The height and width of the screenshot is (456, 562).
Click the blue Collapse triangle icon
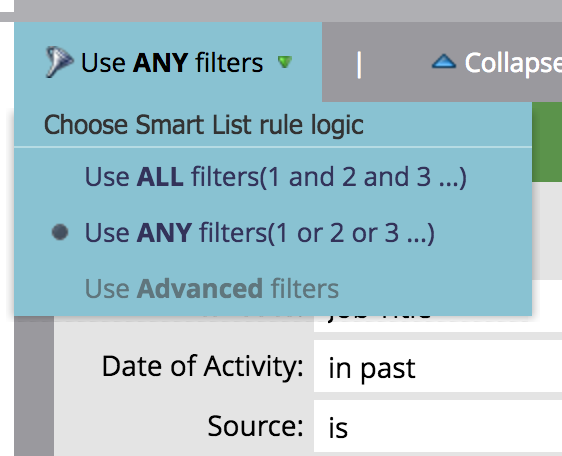tap(444, 61)
